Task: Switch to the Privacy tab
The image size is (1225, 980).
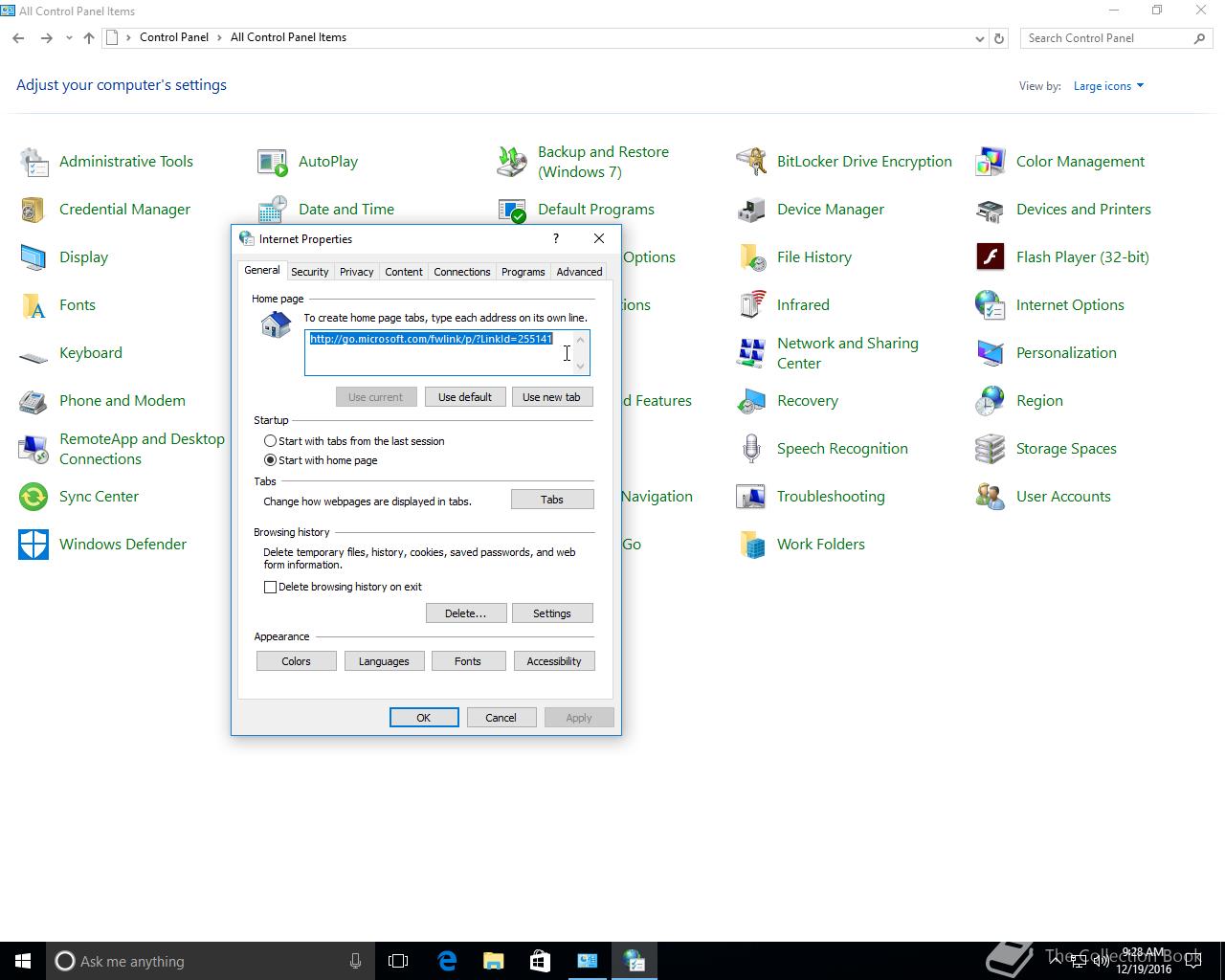Action: click(356, 272)
